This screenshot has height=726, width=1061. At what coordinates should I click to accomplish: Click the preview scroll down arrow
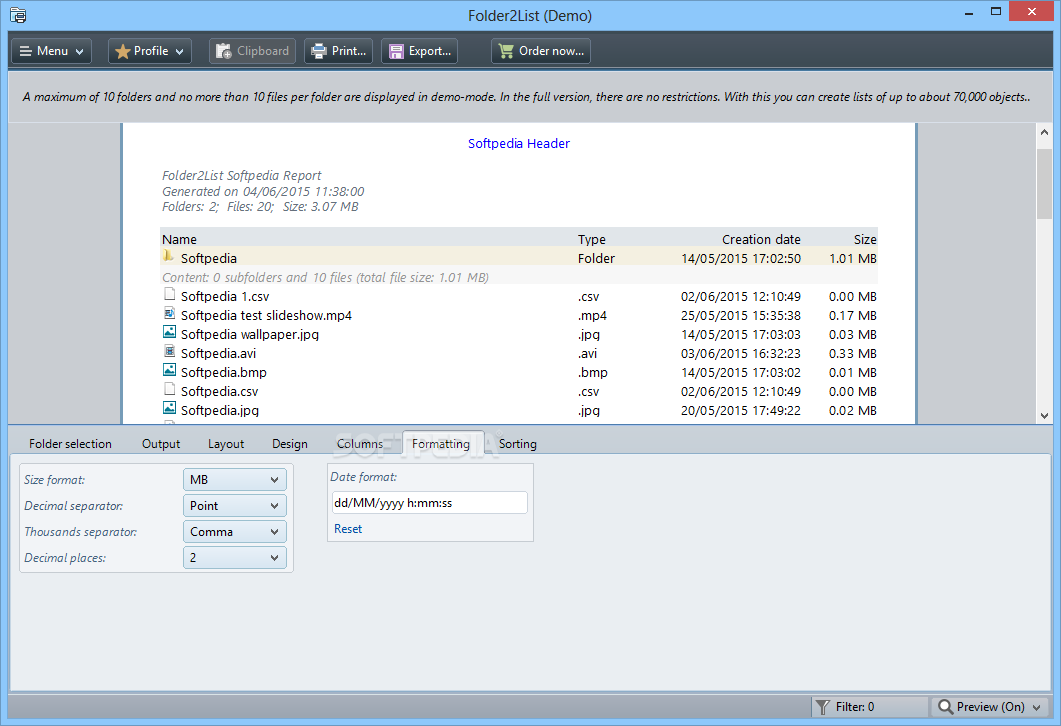pos(1044,415)
